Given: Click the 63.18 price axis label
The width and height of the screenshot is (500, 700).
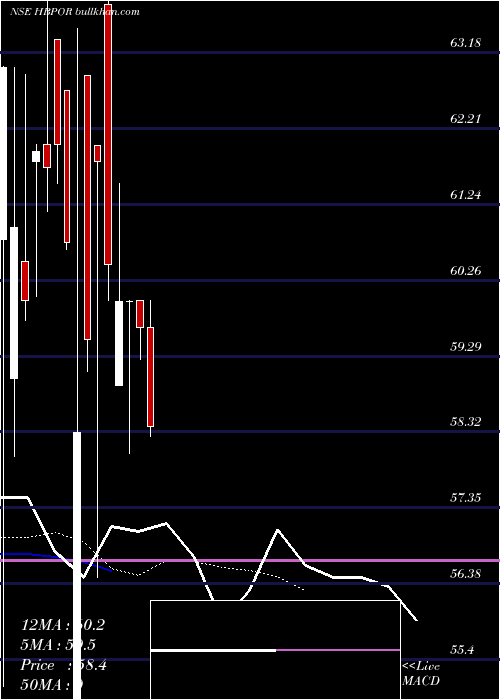Looking at the screenshot, I should (x=466, y=43).
